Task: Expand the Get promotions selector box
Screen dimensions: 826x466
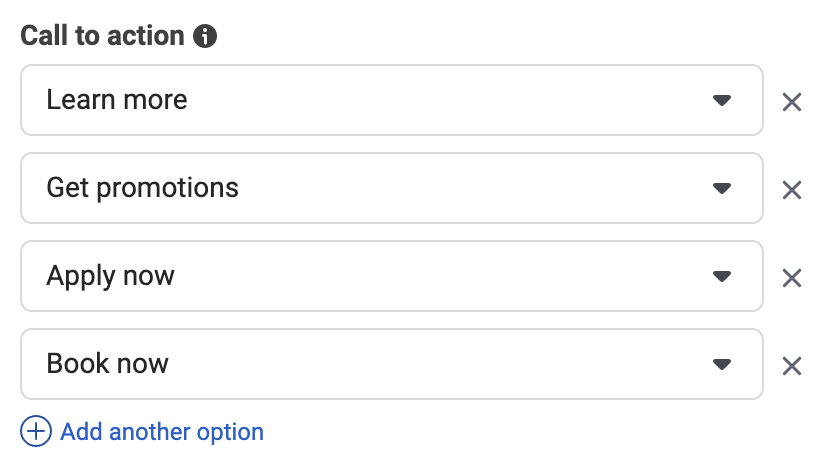Action: [392, 188]
